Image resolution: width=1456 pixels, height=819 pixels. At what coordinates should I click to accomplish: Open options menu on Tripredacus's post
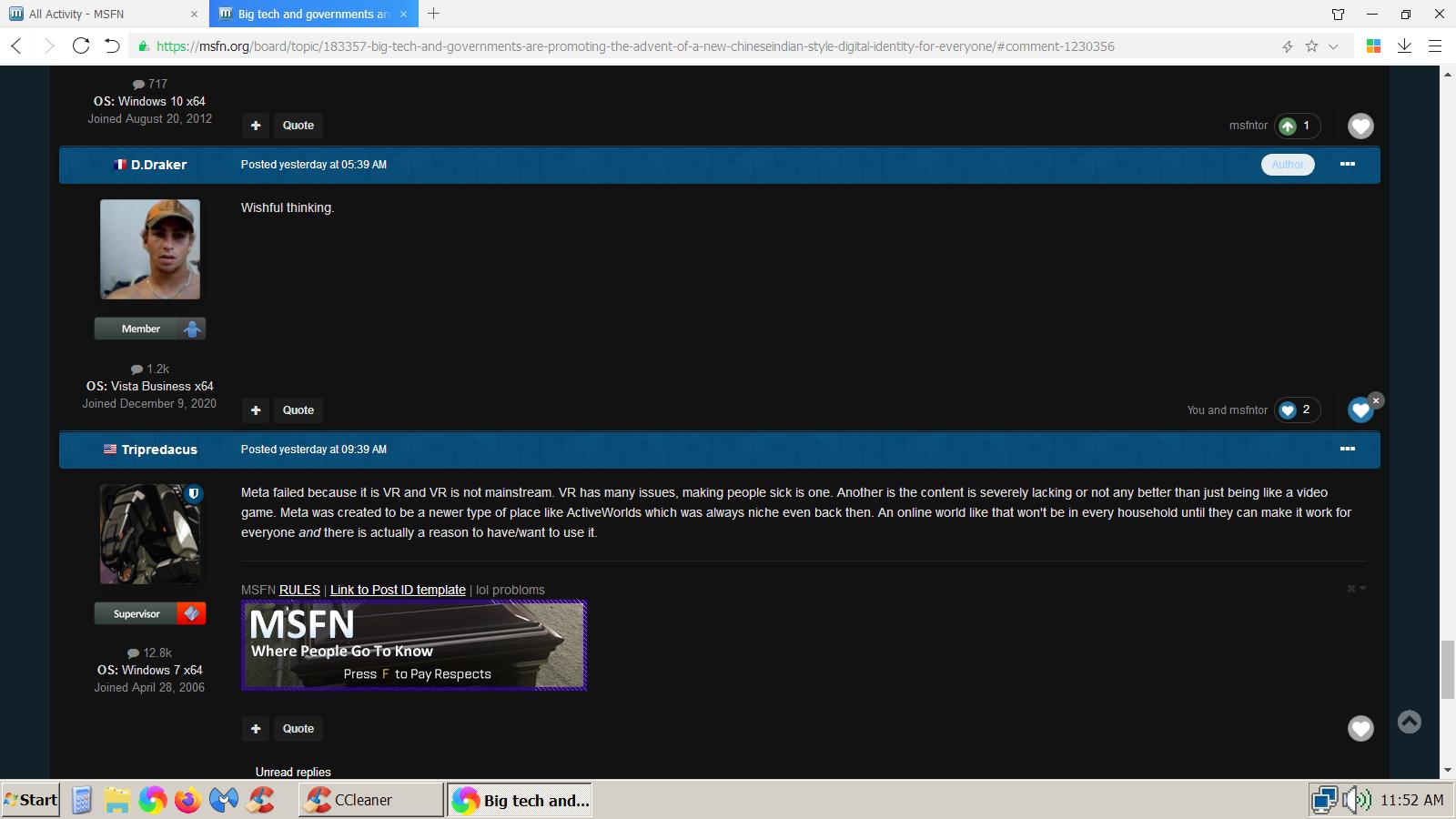(x=1348, y=450)
